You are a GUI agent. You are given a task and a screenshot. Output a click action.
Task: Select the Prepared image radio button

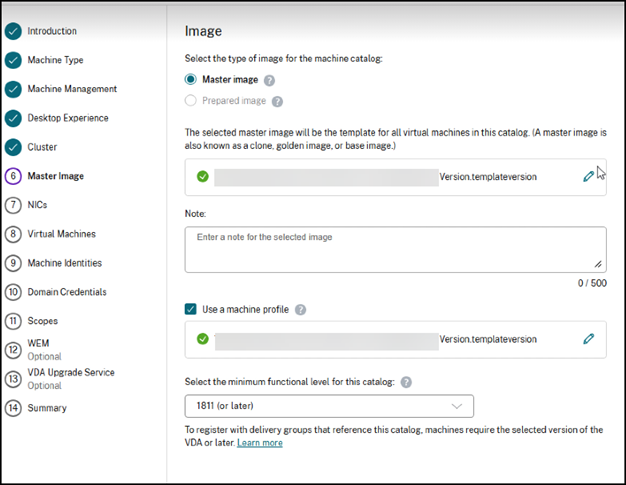[191, 101]
